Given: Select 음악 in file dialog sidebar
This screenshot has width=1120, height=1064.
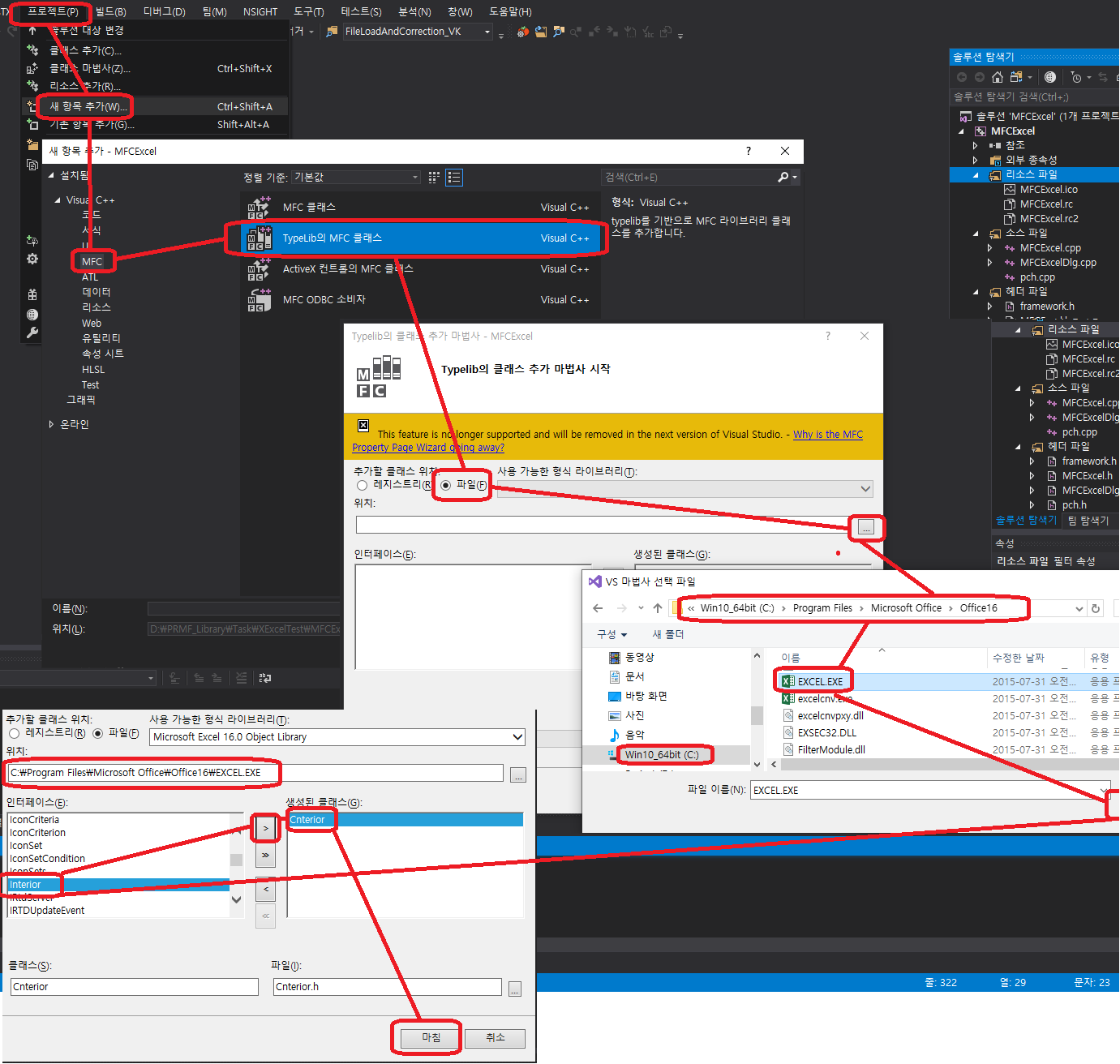Looking at the screenshot, I should (x=635, y=735).
